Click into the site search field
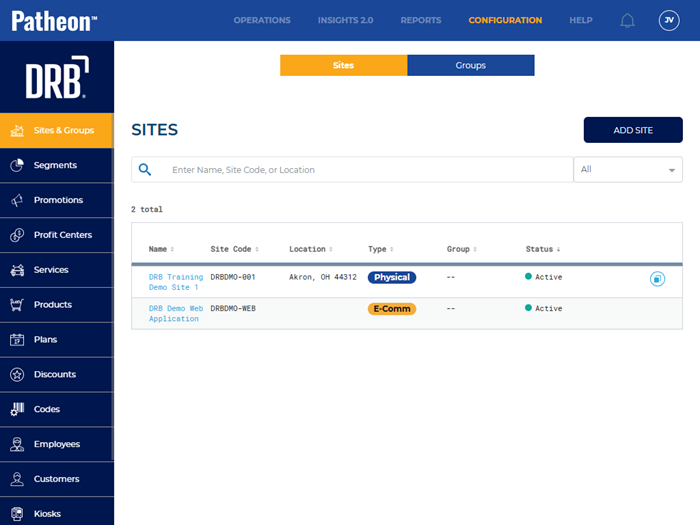Image resolution: width=700 pixels, height=525 pixels. tap(365, 170)
